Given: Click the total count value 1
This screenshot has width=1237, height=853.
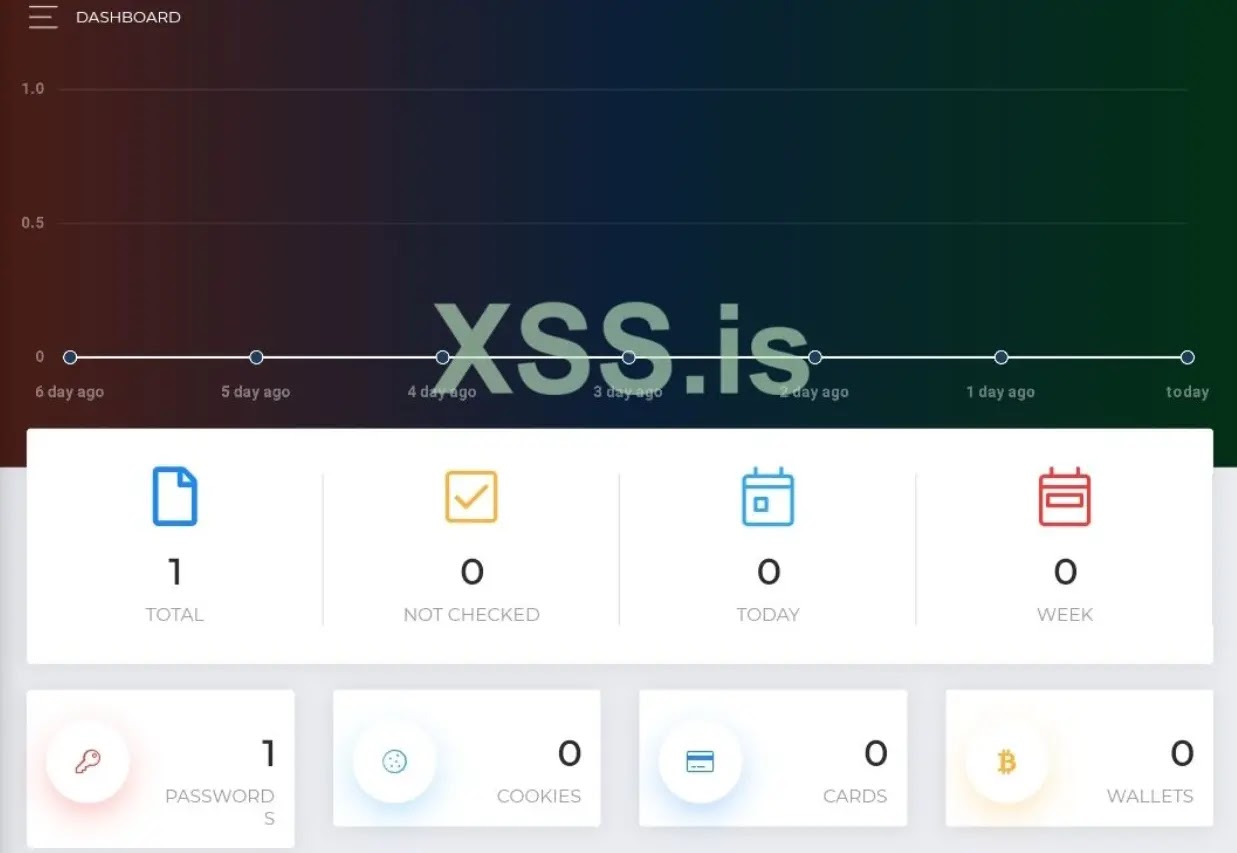Looking at the screenshot, I should coord(175,572).
